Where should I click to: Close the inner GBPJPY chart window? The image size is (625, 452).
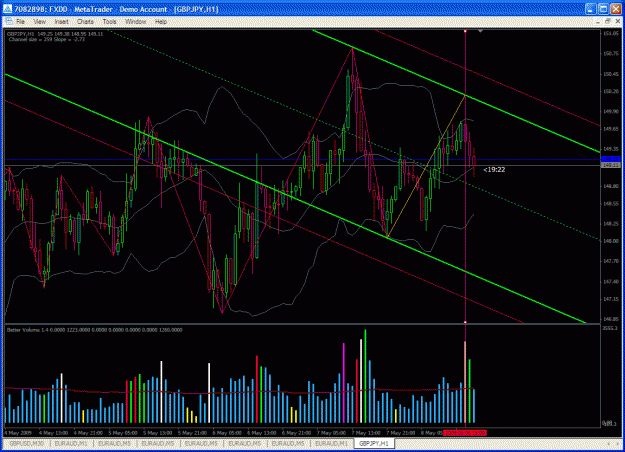click(617, 22)
